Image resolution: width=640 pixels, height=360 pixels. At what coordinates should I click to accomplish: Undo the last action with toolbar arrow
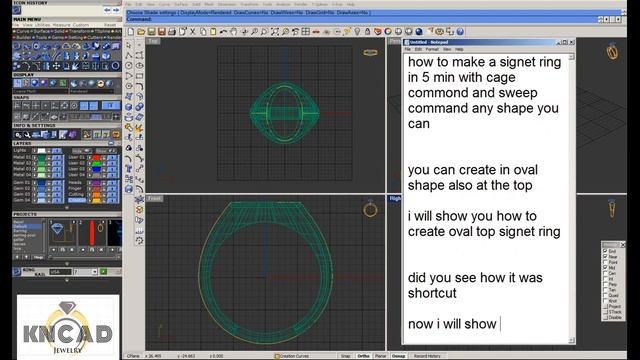223,31
